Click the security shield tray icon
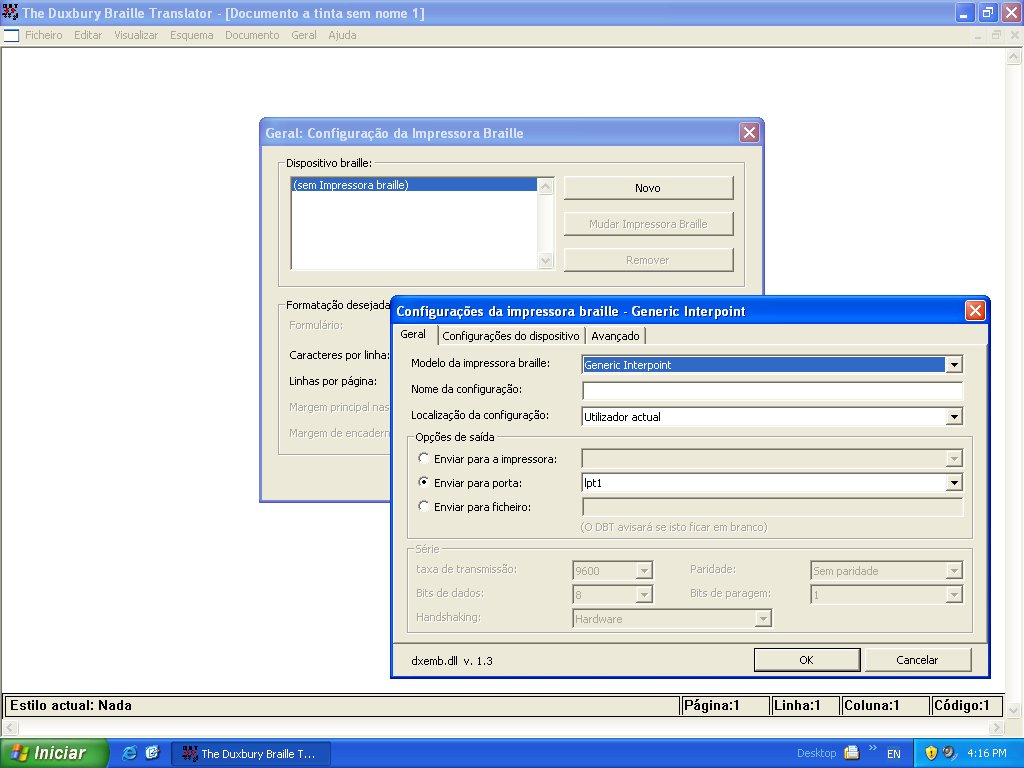 (x=931, y=753)
